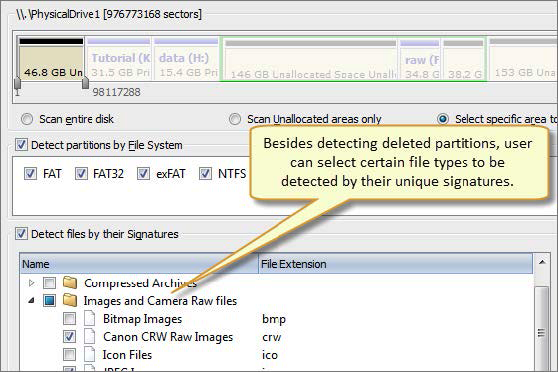Select the 146 GB Unallocated Space block
This screenshot has height=372, width=558.
pos(310,59)
